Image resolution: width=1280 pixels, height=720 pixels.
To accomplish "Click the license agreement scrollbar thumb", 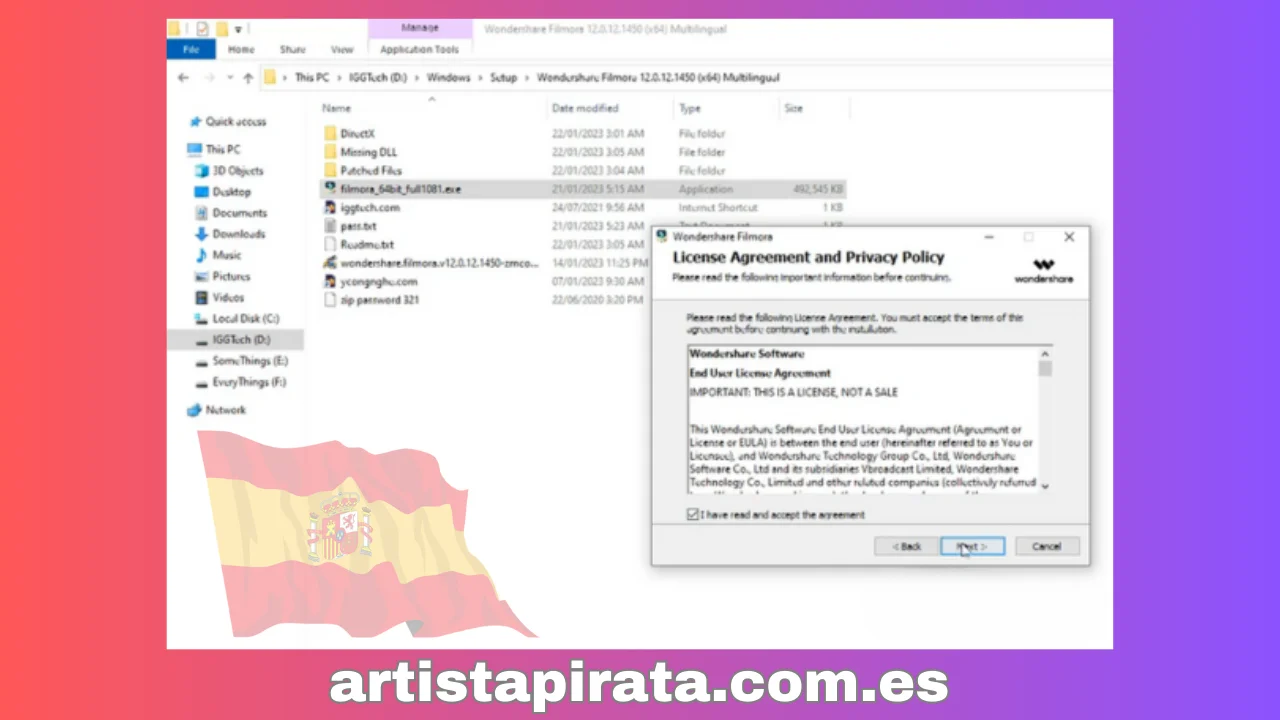I will pyautogui.click(x=1045, y=368).
